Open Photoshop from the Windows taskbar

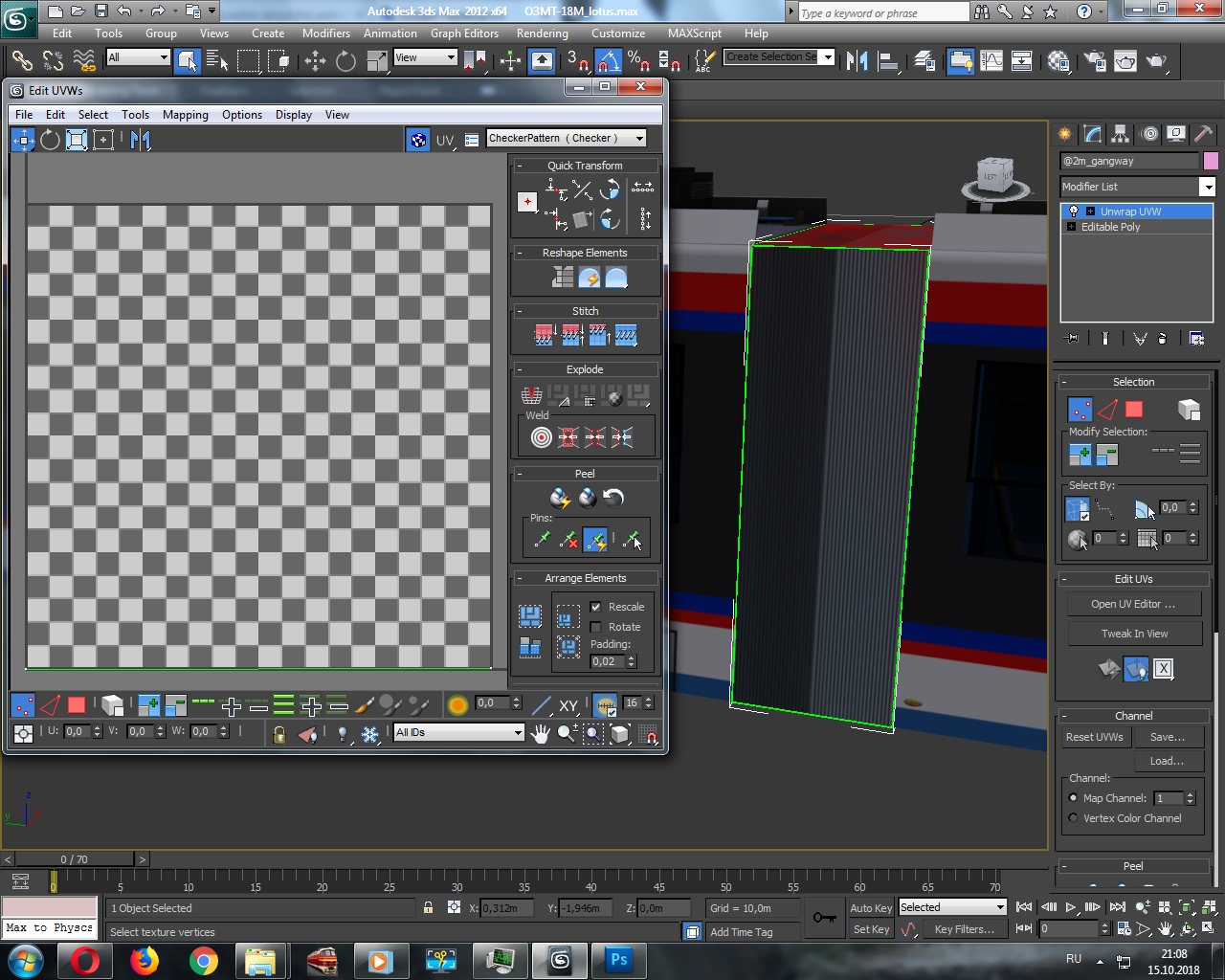(x=618, y=960)
